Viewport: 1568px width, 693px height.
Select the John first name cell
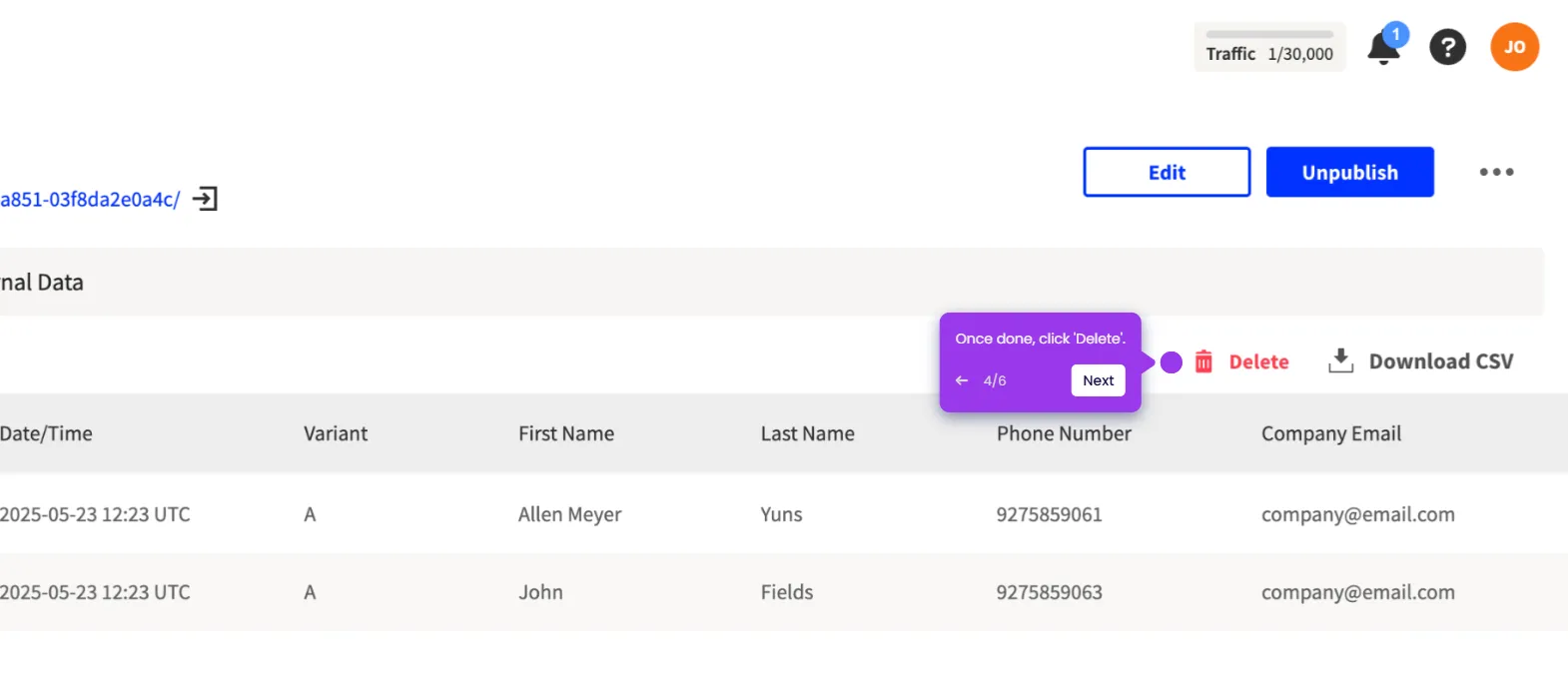pos(540,592)
